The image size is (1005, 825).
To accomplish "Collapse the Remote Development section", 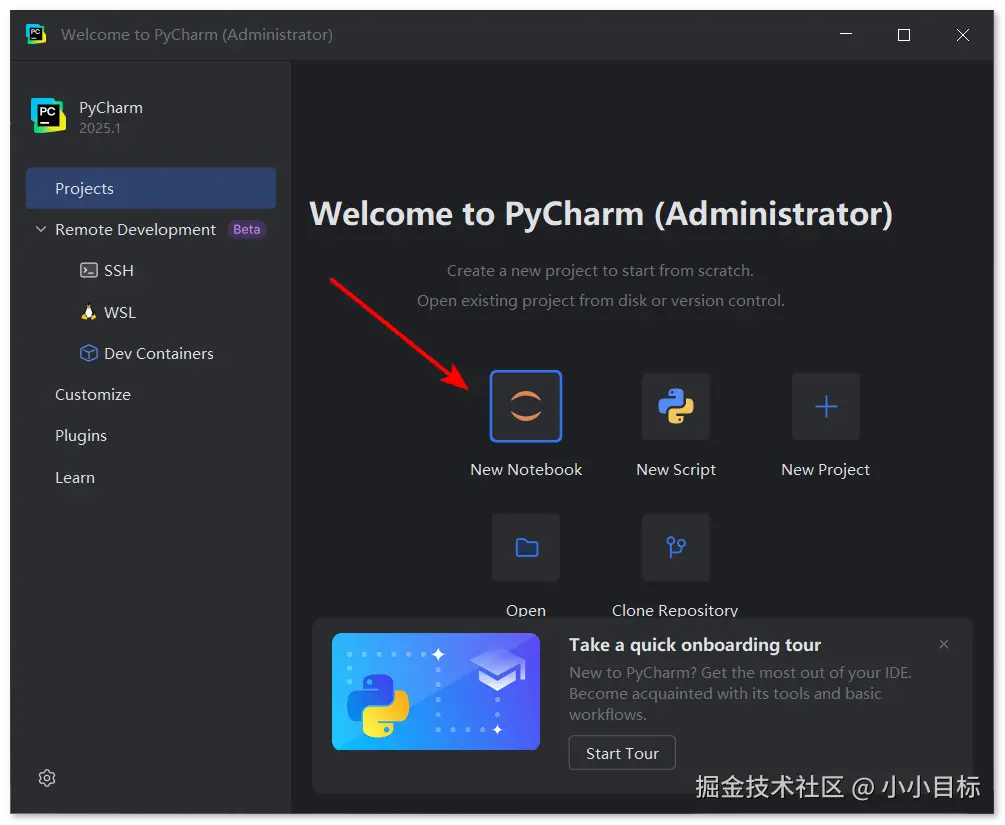I will coord(41,229).
